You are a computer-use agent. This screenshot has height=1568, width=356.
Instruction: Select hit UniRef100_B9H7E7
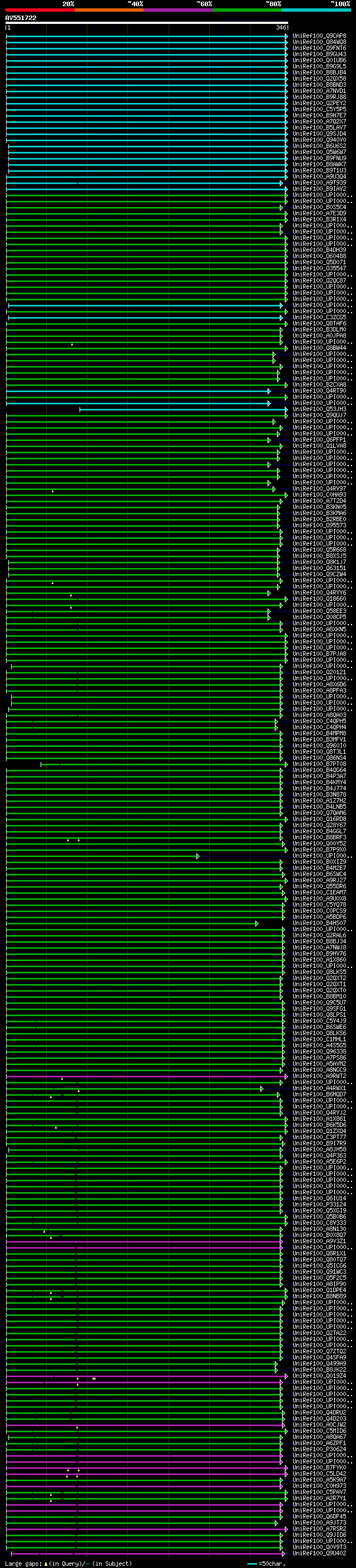(x=319, y=116)
